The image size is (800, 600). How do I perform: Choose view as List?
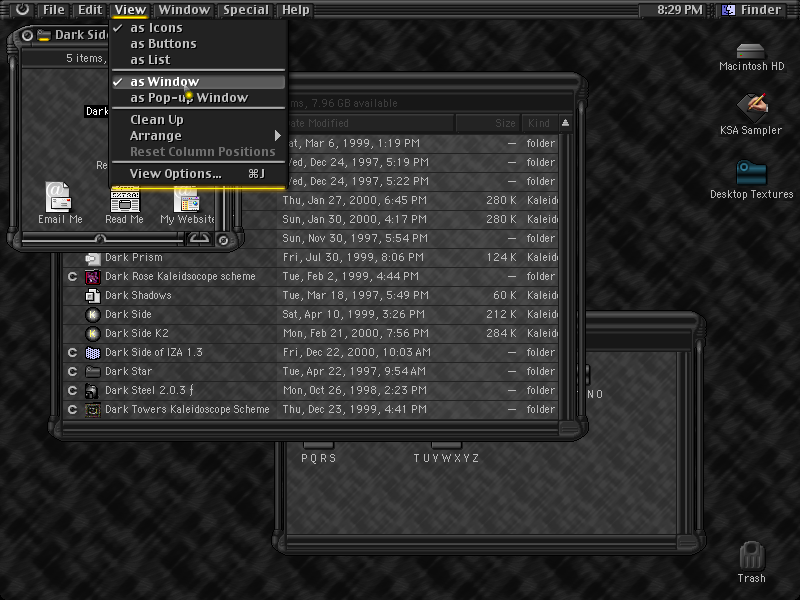pyautogui.click(x=198, y=60)
